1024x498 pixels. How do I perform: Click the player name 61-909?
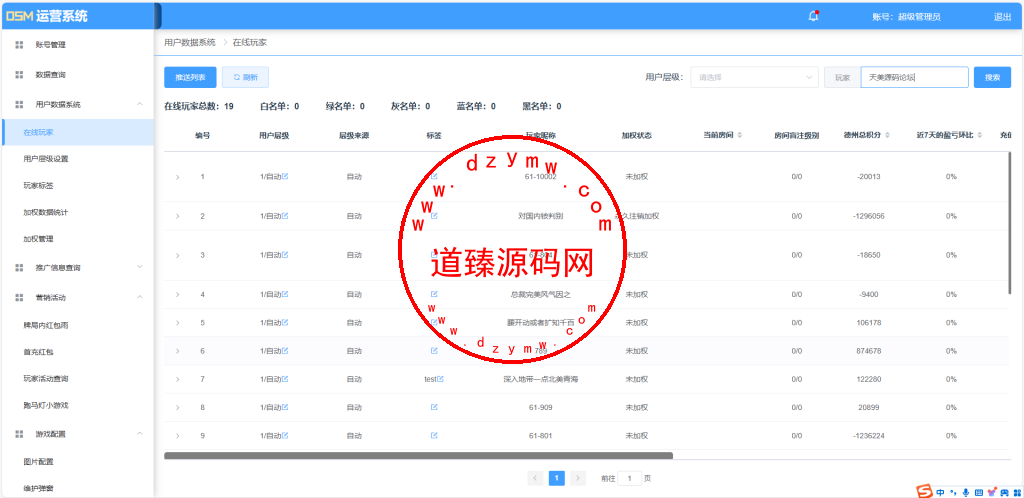[x=540, y=407]
